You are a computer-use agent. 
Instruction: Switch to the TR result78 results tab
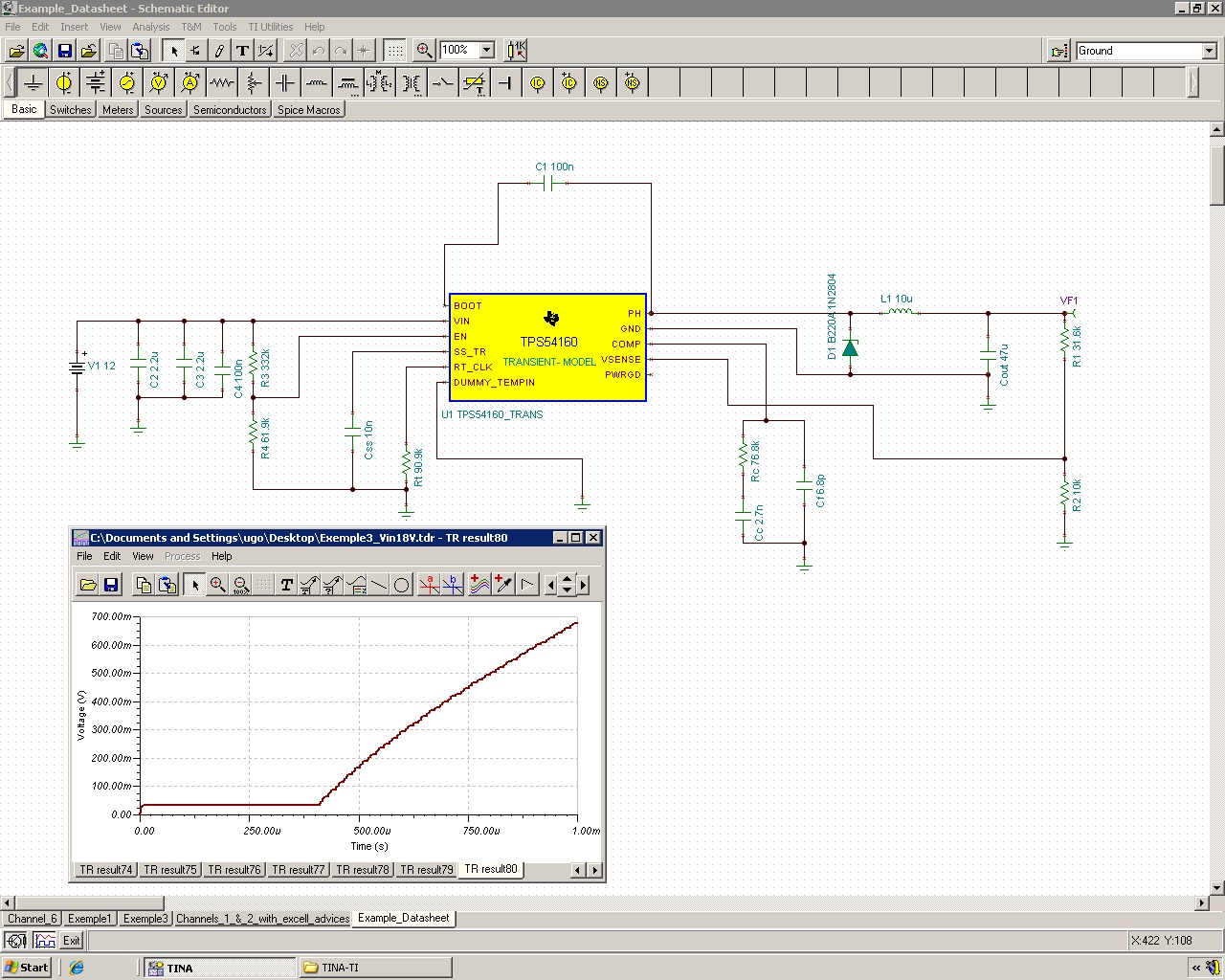tap(362, 869)
